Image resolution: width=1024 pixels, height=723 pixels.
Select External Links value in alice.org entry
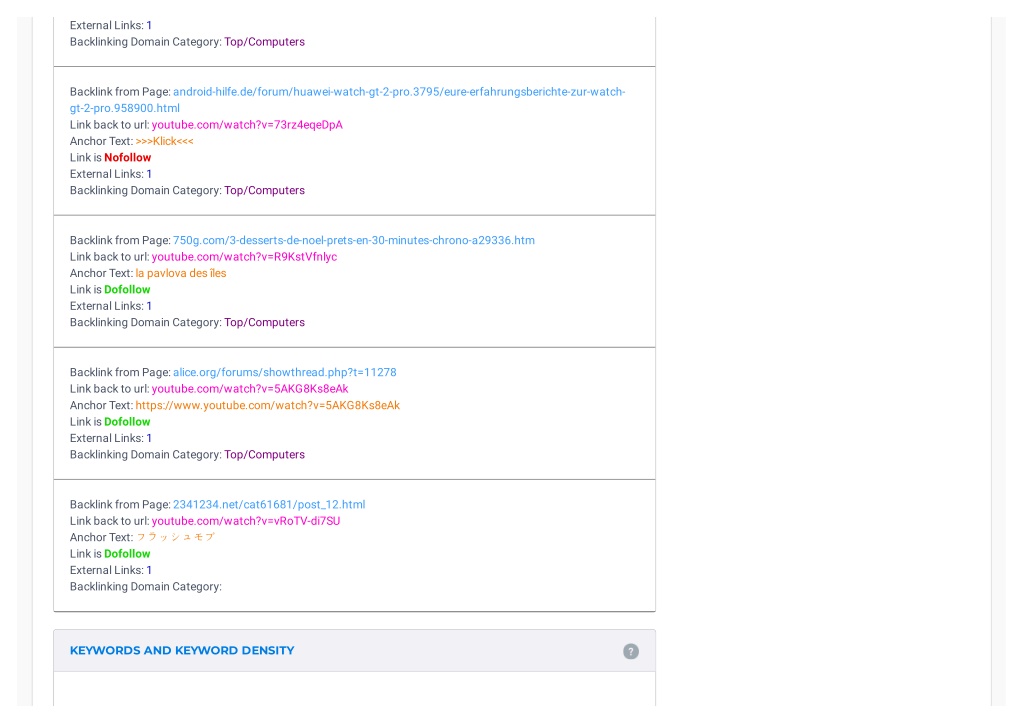tap(149, 438)
